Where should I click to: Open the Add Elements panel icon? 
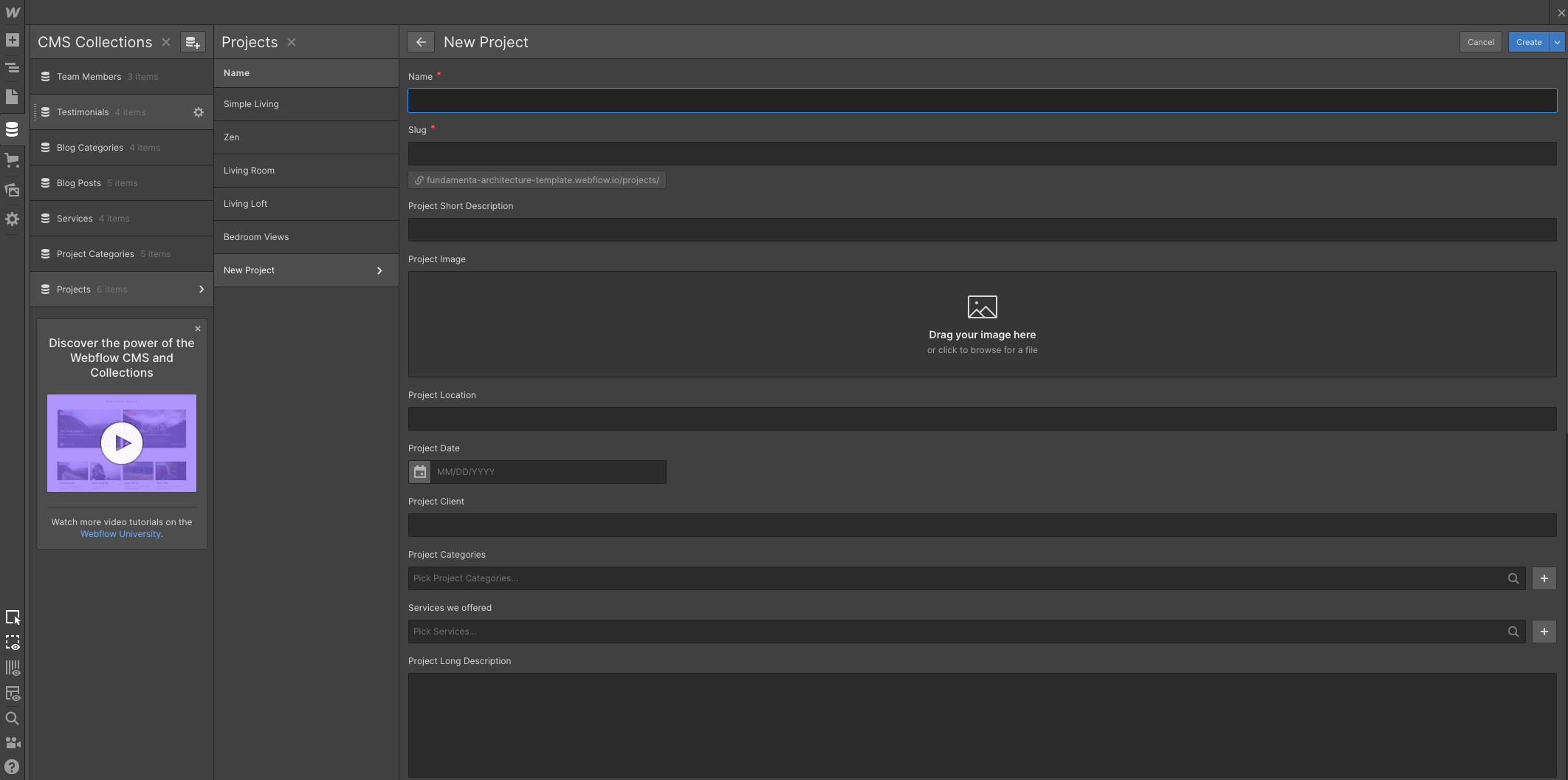12,40
